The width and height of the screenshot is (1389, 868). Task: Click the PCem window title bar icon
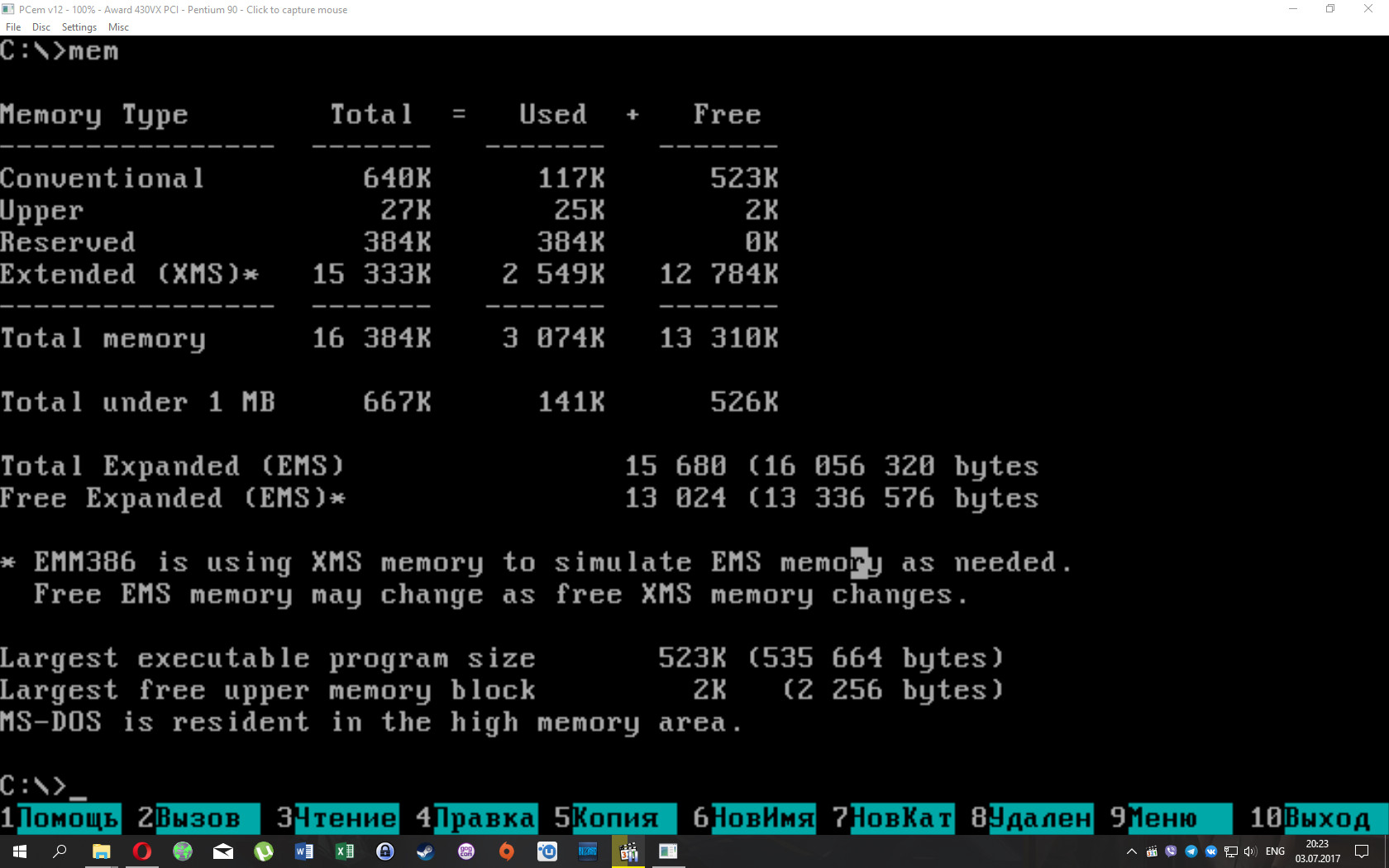(8, 10)
